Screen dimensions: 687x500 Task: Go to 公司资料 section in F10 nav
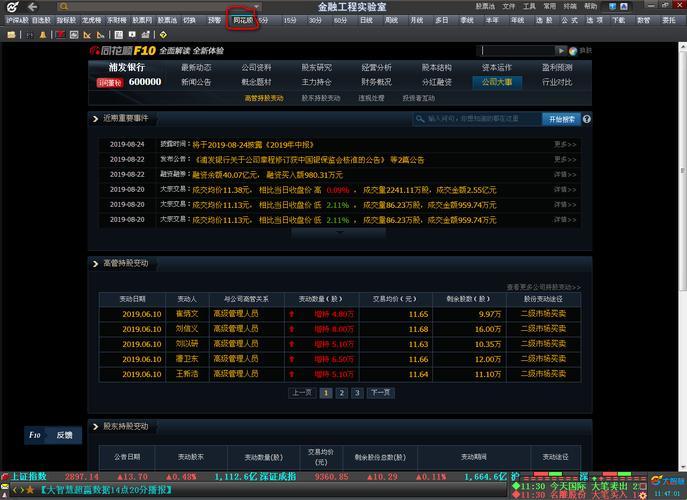coord(256,67)
